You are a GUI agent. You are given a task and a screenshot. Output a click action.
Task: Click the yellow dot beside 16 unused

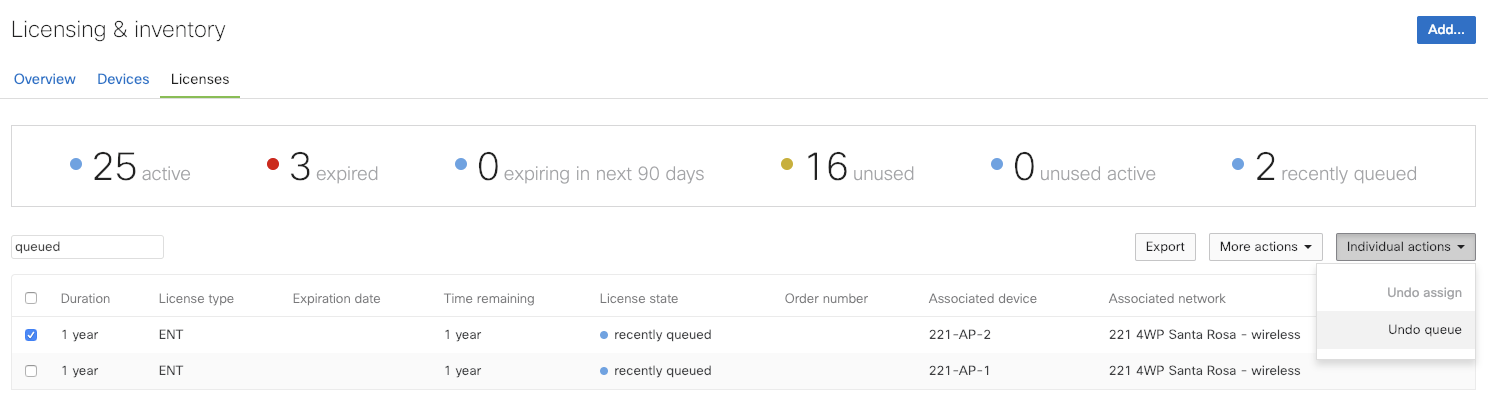point(787,165)
